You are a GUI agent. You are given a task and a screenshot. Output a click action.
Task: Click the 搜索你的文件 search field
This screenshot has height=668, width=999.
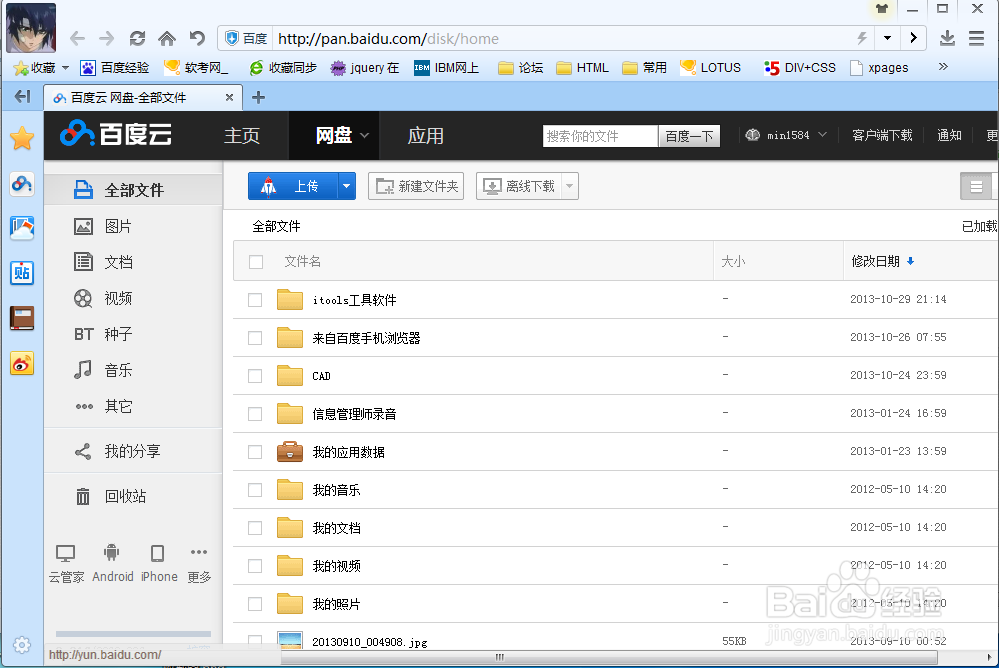[600, 136]
